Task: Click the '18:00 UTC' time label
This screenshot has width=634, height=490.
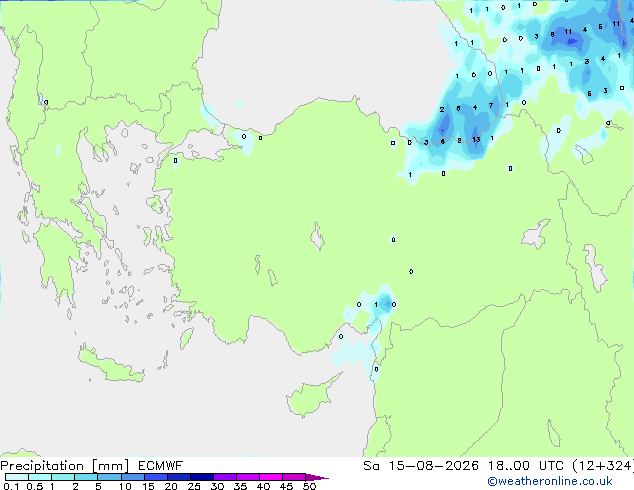Action: (x=526, y=466)
